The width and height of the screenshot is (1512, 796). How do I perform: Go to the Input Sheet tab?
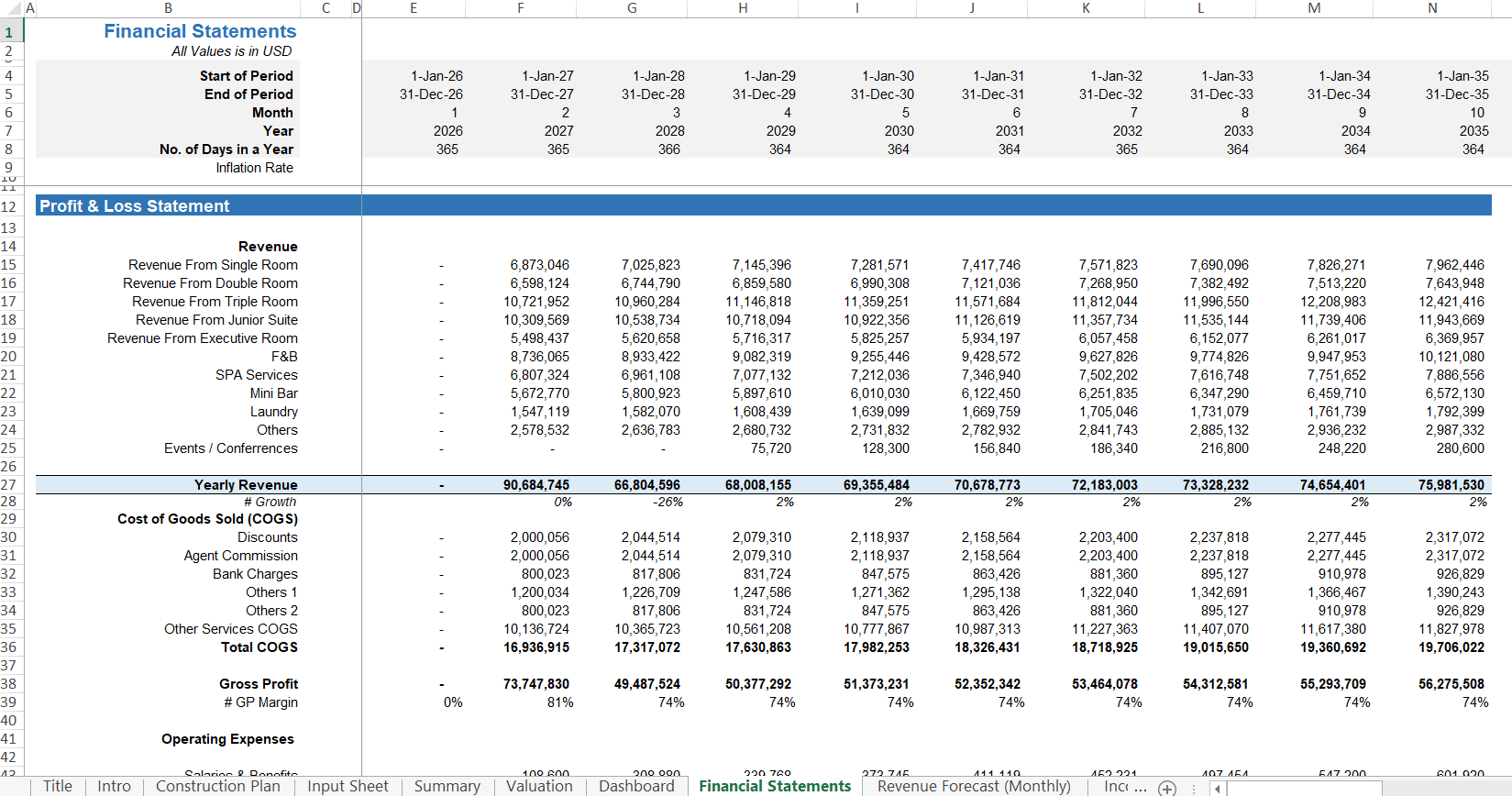[348, 786]
